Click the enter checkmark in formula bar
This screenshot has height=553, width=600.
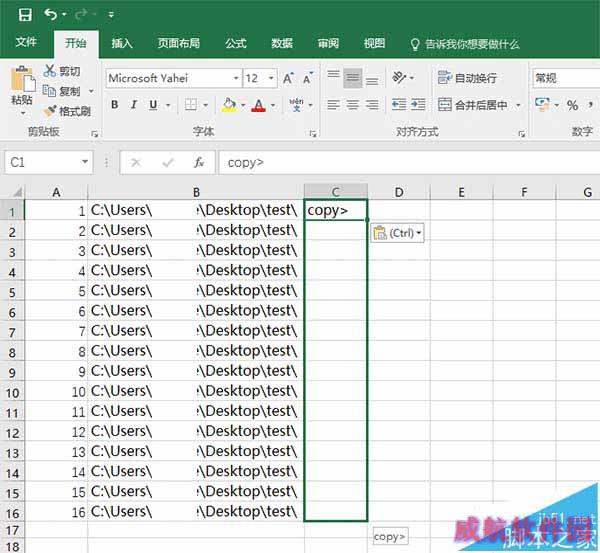click(x=168, y=163)
